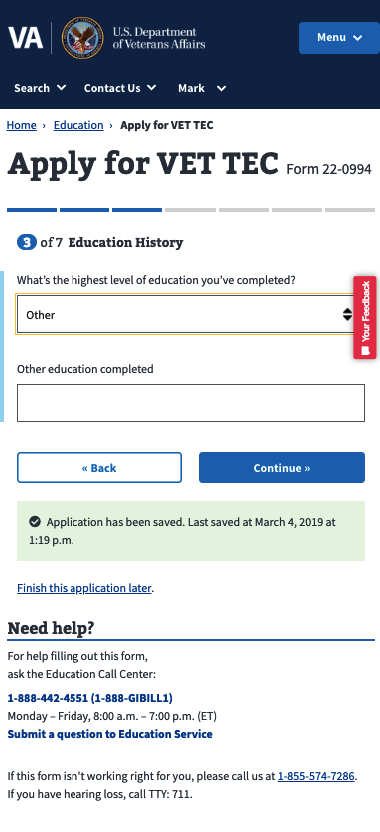Click the Back button
The height and width of the screenshot is (832, 380).
point(99,467)
